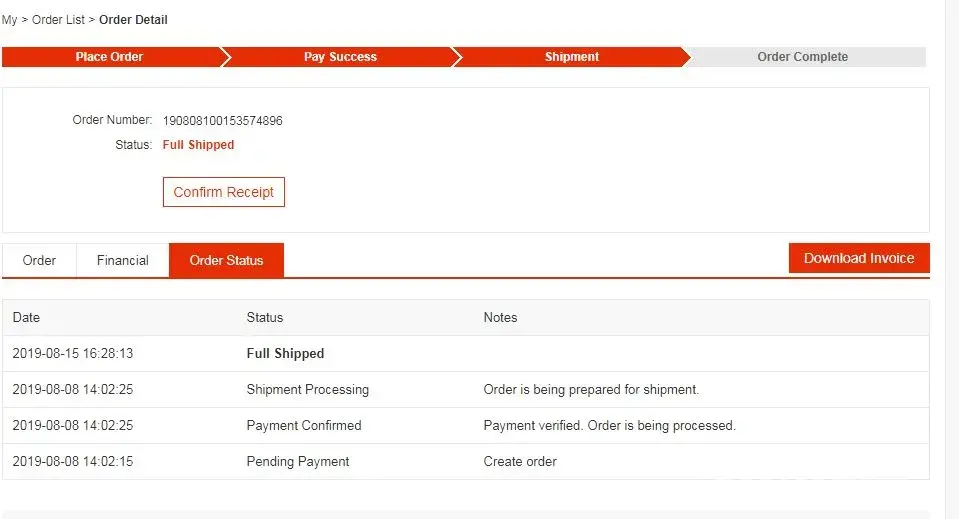Download the invoice
The image size is (959, 519).
(859, 258)
